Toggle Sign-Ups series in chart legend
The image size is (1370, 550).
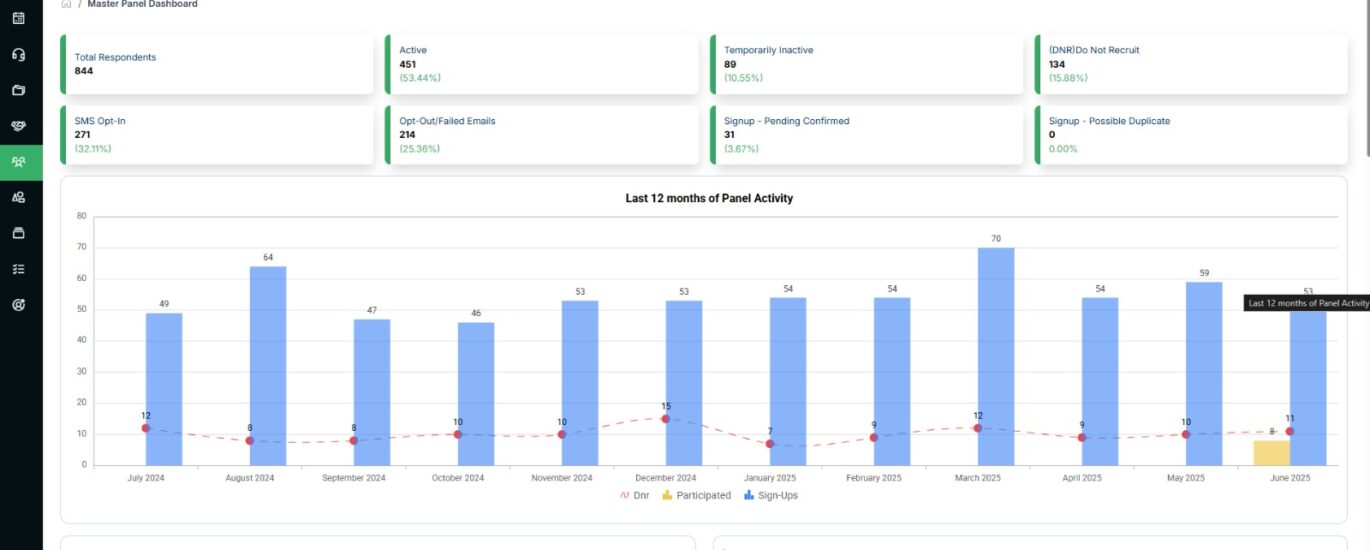(x=770, y=495)
